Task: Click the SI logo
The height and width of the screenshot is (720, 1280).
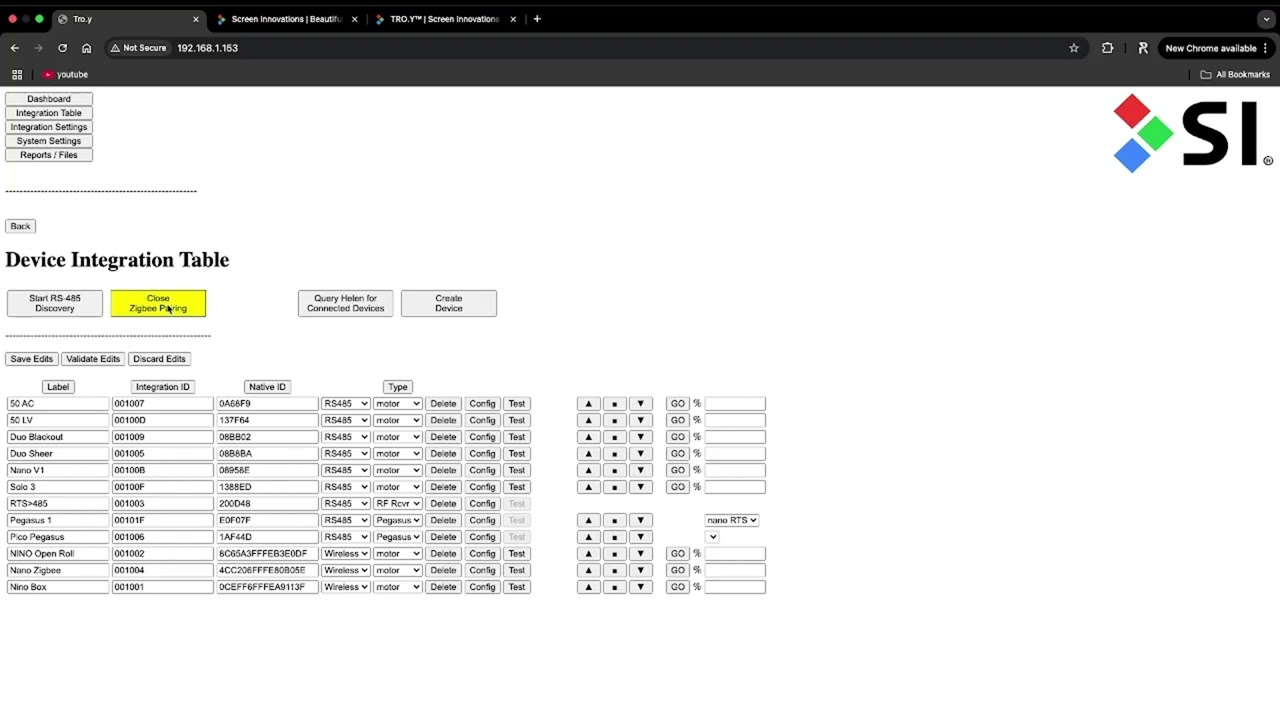Action: point(1192,133)
